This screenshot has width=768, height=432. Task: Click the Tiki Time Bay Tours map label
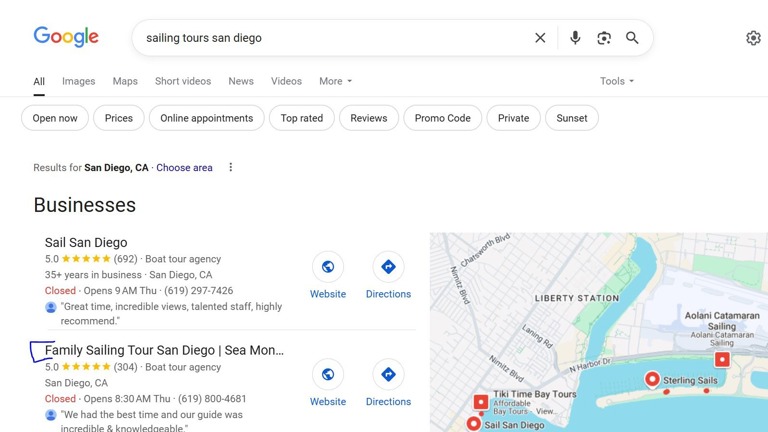tap(535, 394)
